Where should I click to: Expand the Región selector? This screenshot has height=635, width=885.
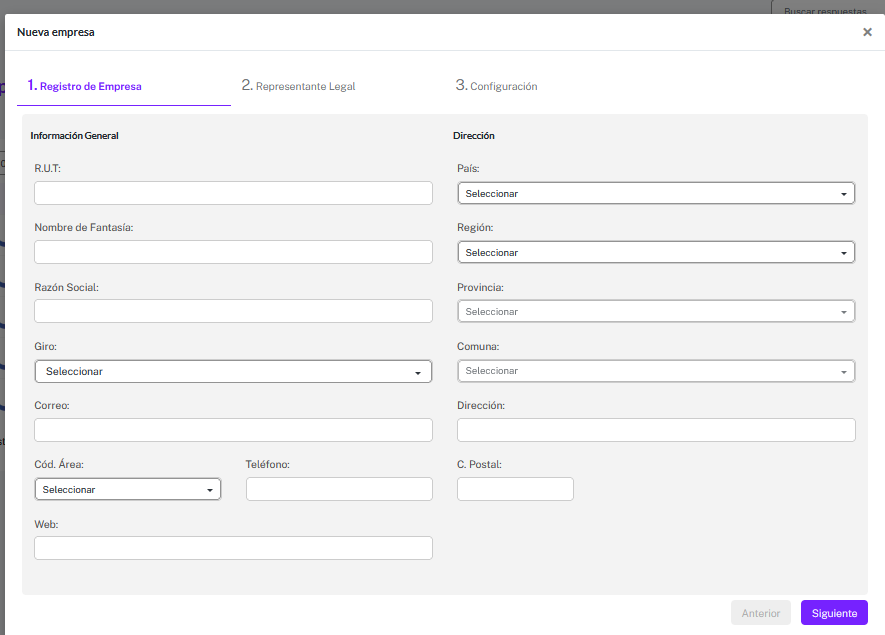(656, 252)
